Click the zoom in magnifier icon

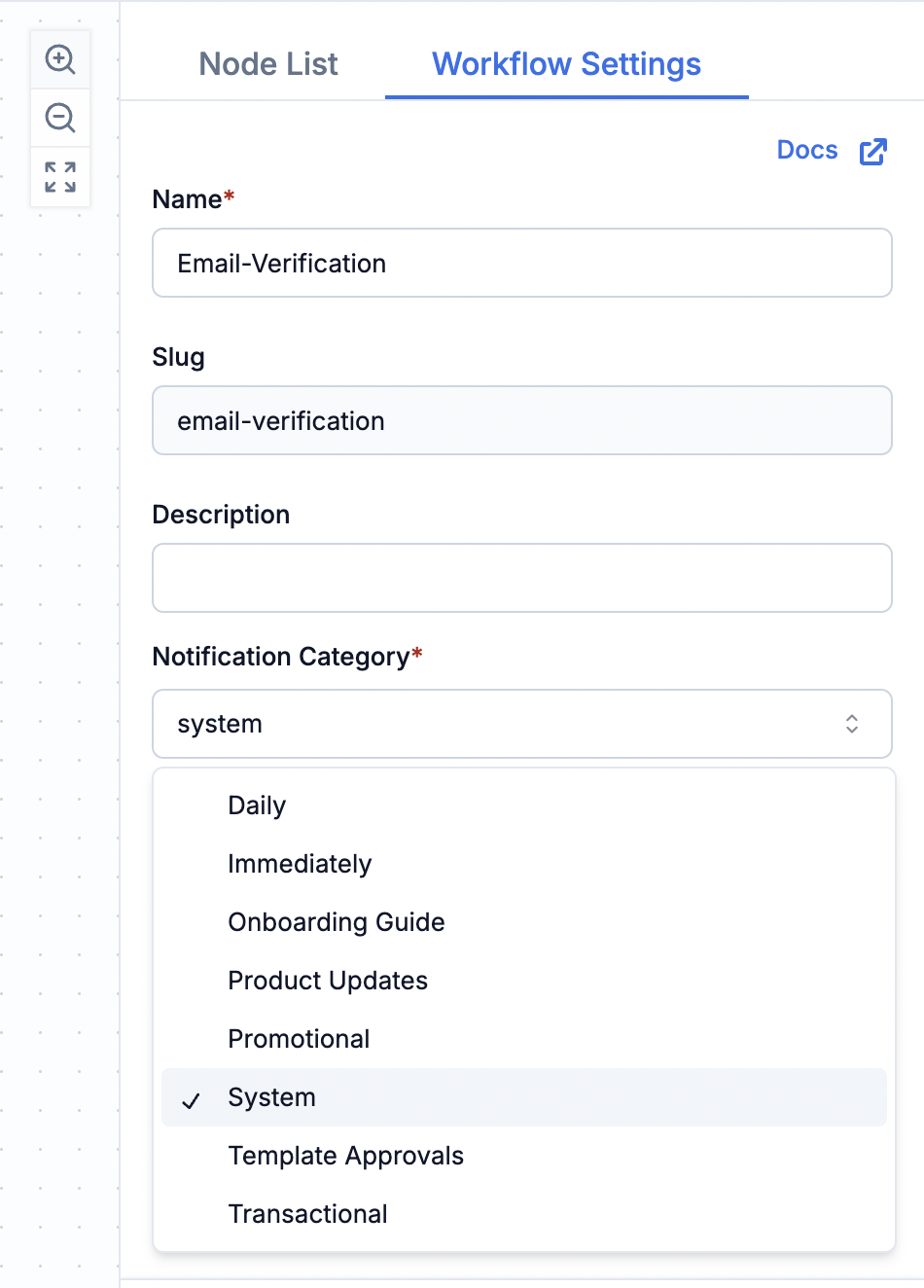tap(60, 59)
